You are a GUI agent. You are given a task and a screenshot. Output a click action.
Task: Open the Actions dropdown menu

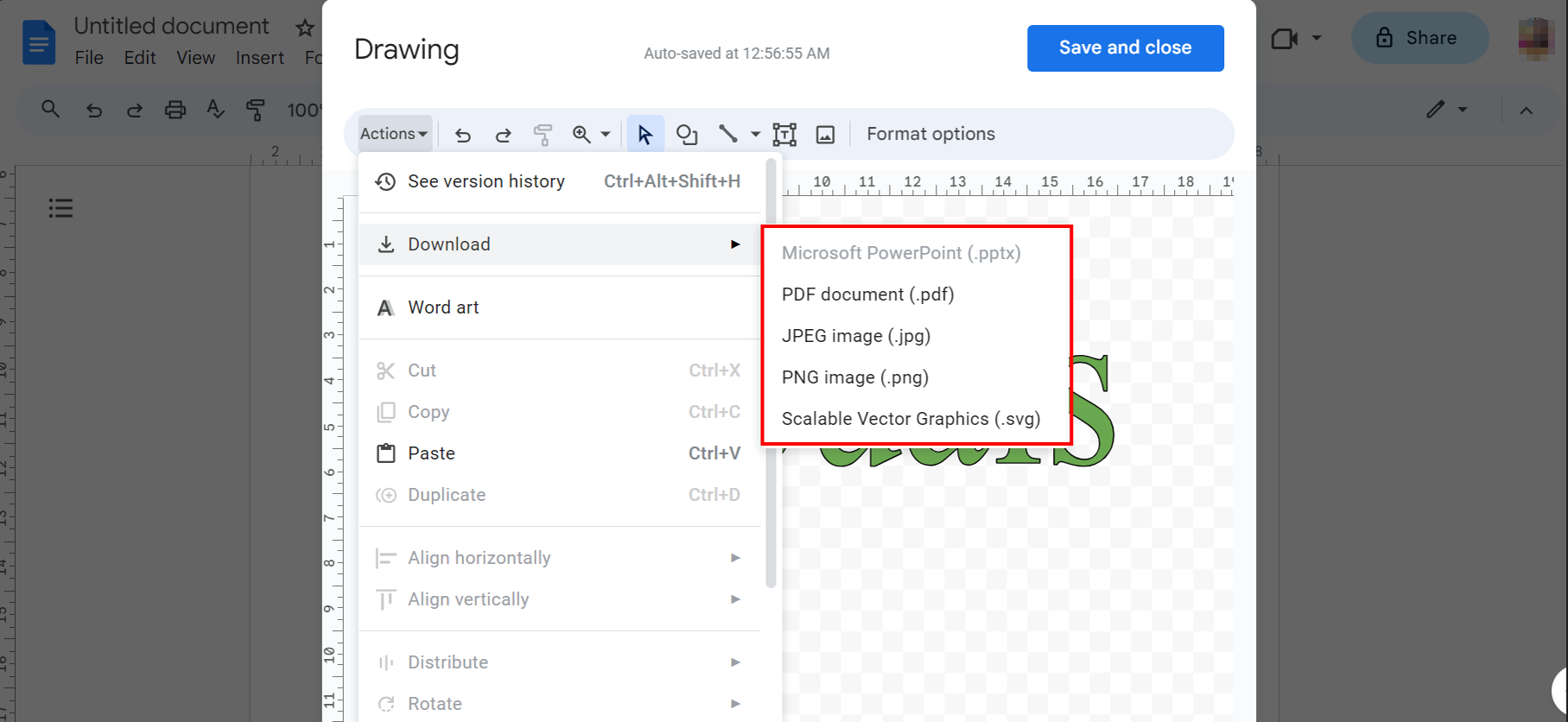(x=394, y=134)
